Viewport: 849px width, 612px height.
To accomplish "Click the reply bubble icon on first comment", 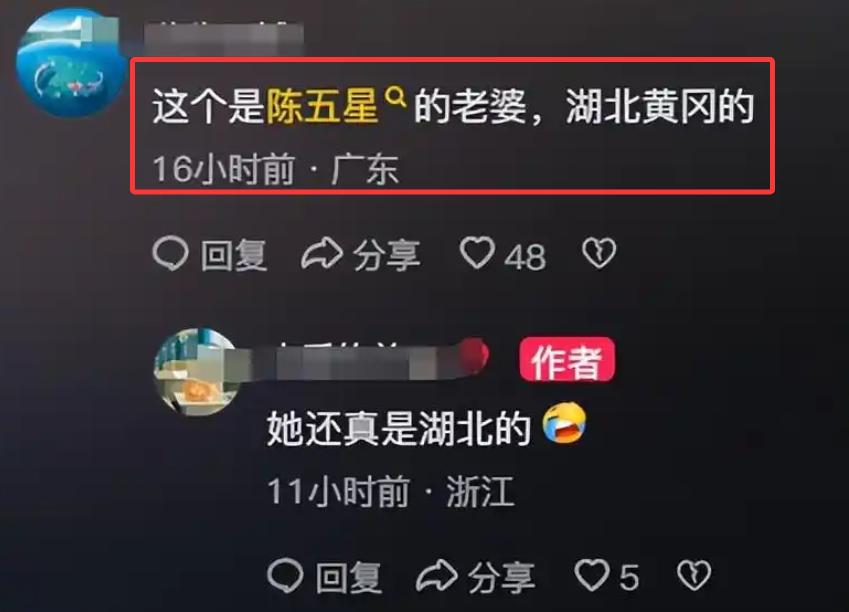I will tap(171, 254).
